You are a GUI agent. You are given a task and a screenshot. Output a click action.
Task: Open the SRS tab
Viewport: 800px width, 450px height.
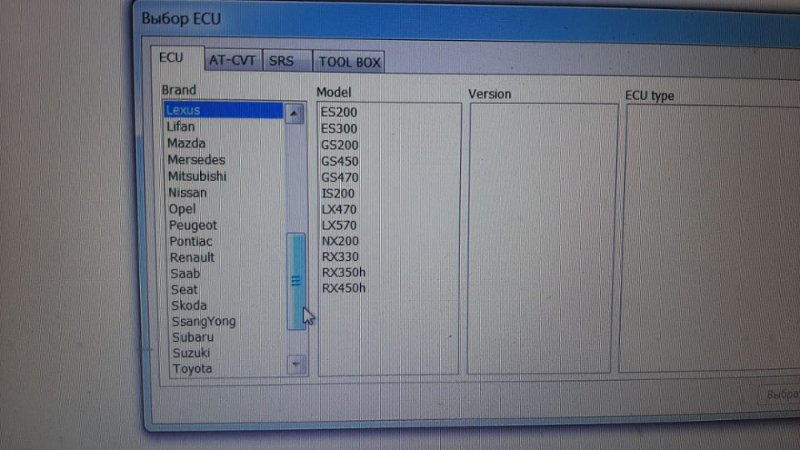click(286, 61)
